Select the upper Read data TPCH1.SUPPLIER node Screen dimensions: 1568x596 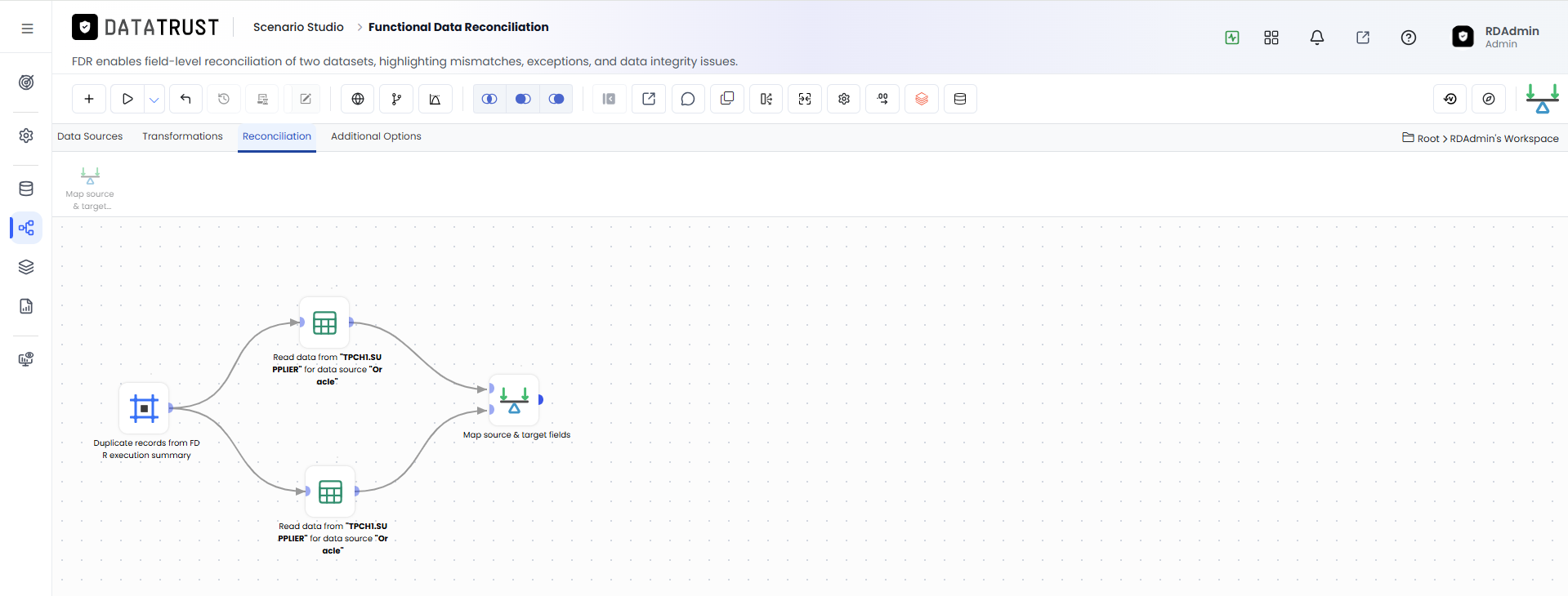(324, 322)
